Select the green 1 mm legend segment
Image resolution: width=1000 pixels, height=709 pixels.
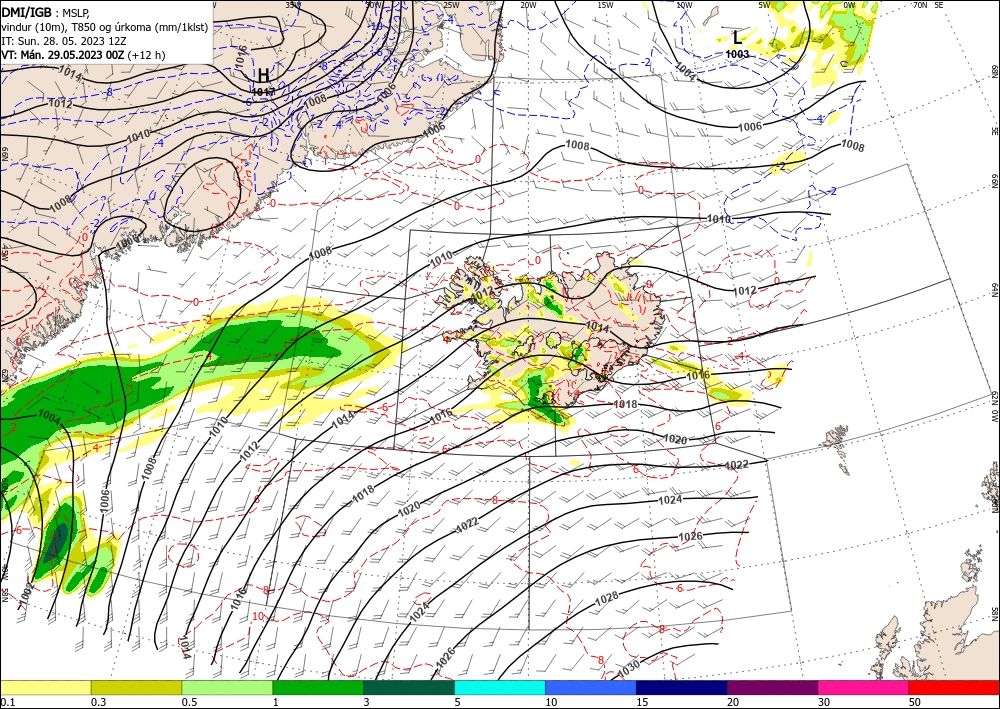[x=318, y=687]
